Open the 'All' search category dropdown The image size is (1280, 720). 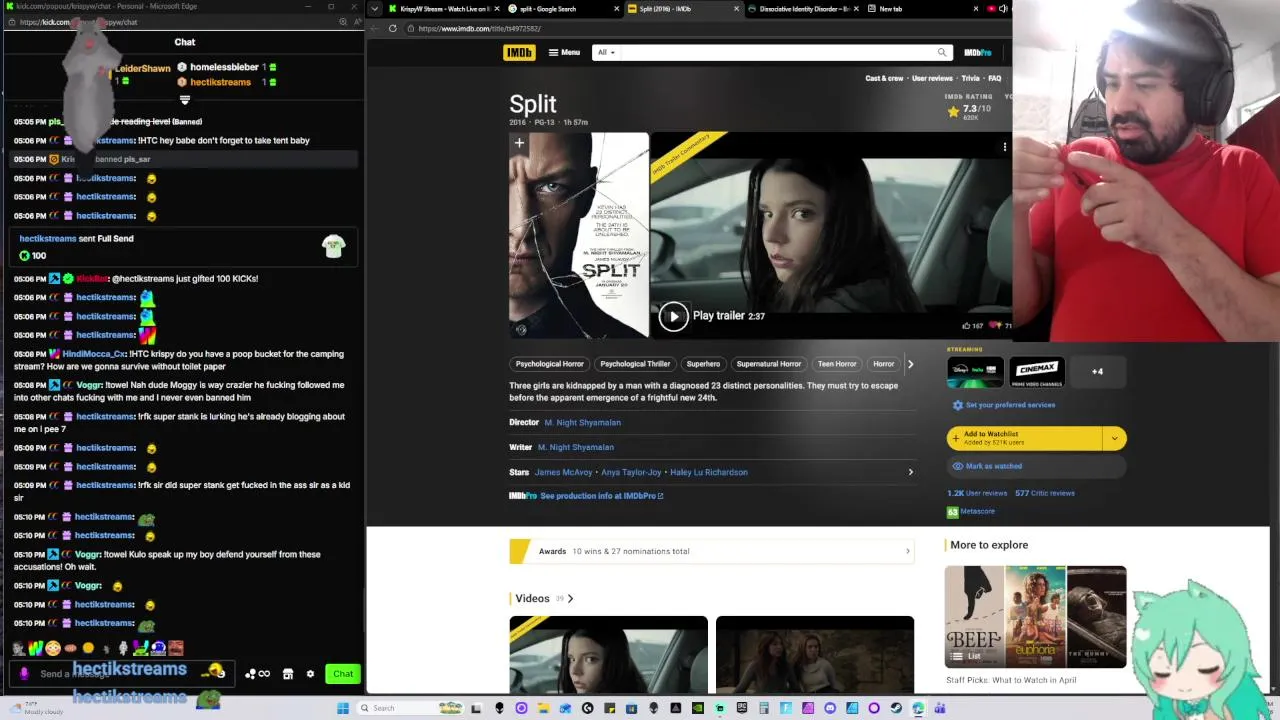[605, 52]
